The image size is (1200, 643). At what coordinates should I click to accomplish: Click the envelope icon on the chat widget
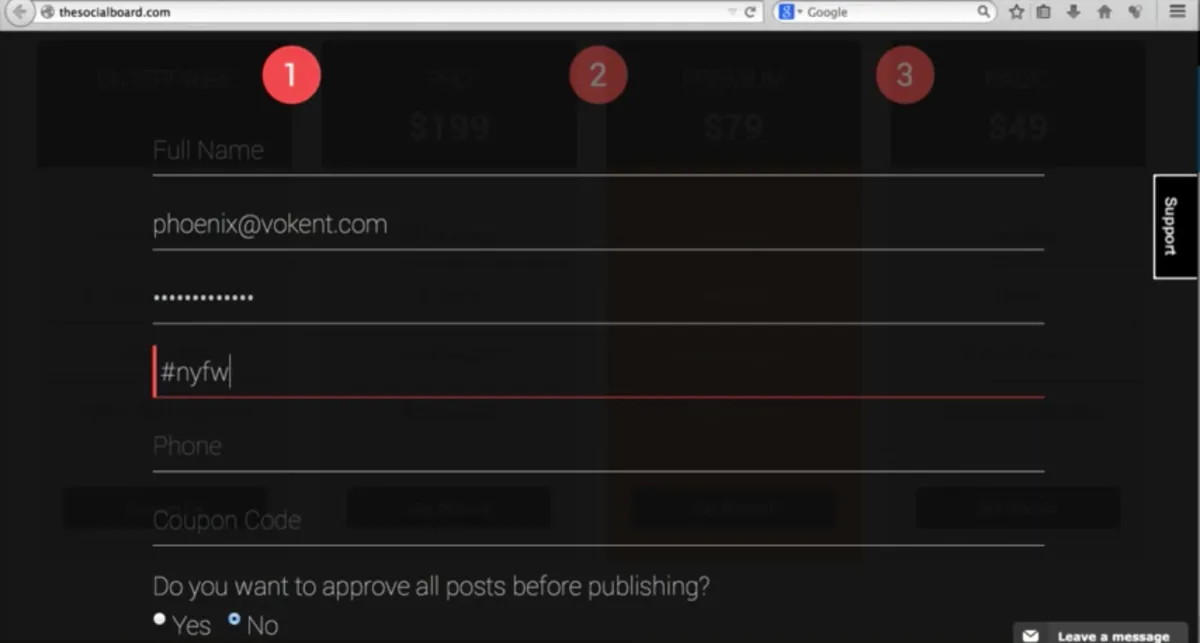click(1030, 633)
